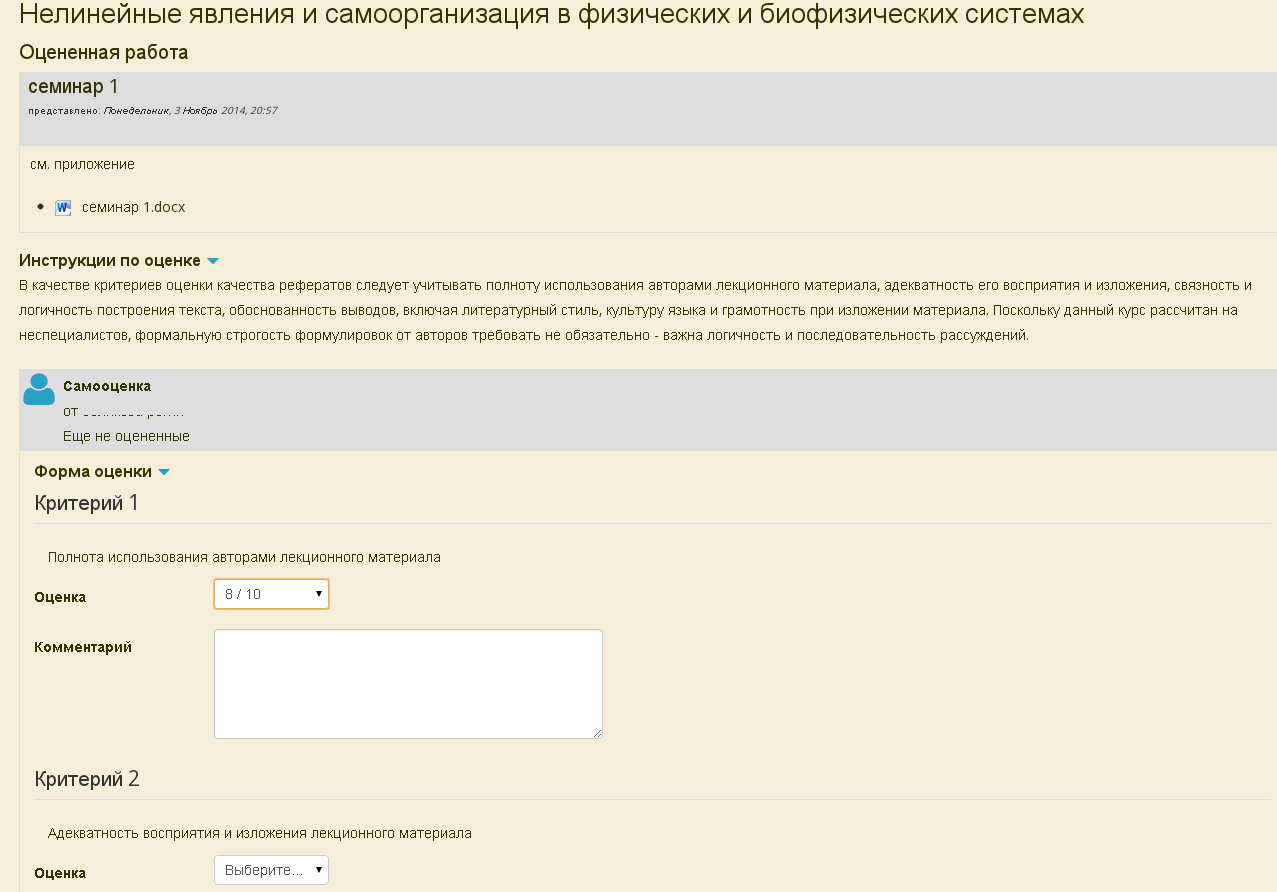This screenshot has height=892, width=1277.
Task: Click the user avatar icon beside Самооценка
Action: pyautogui.click(x=39, y=389)
